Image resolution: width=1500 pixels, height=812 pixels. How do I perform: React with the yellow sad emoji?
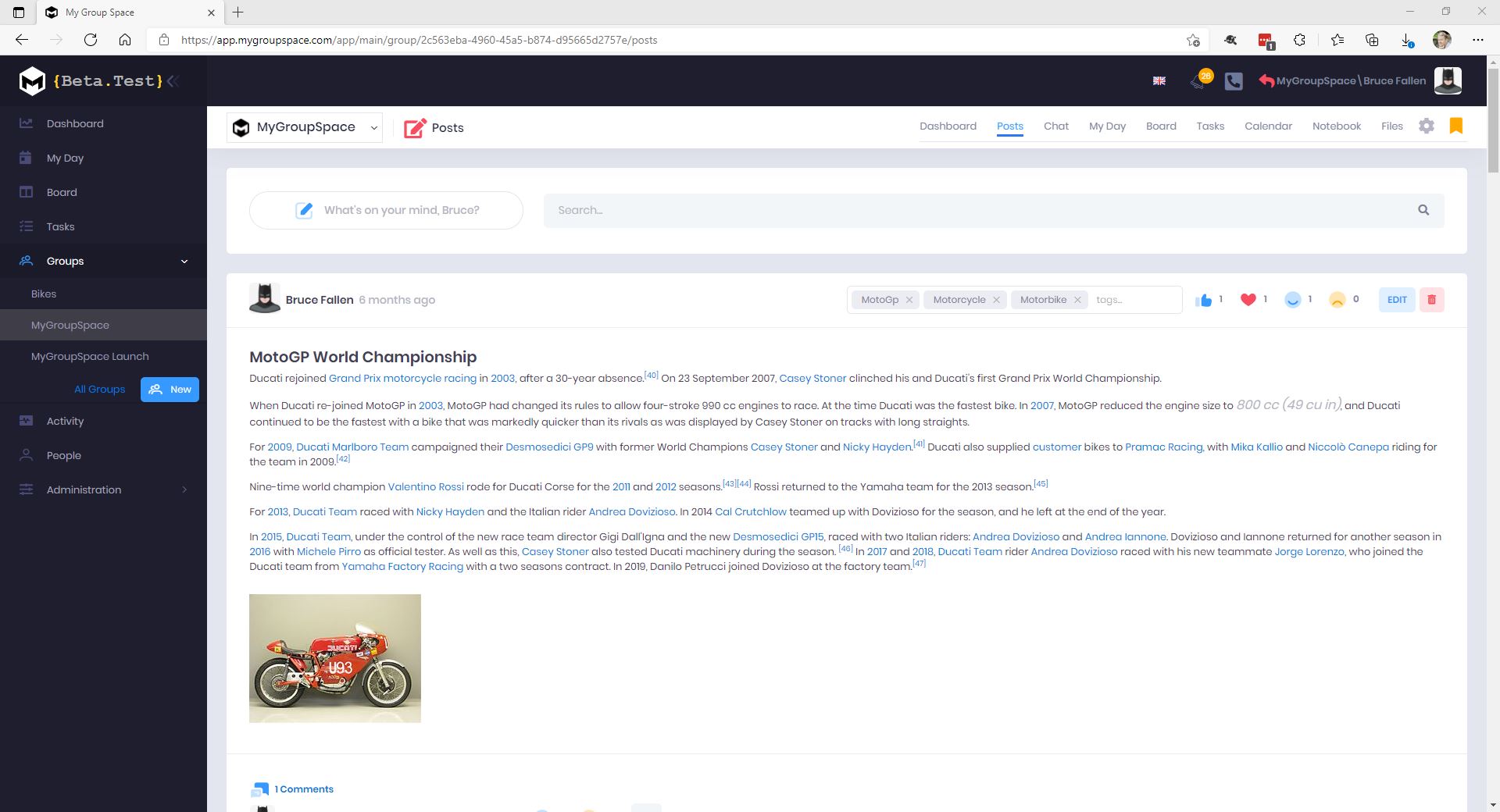point(1337,300)
